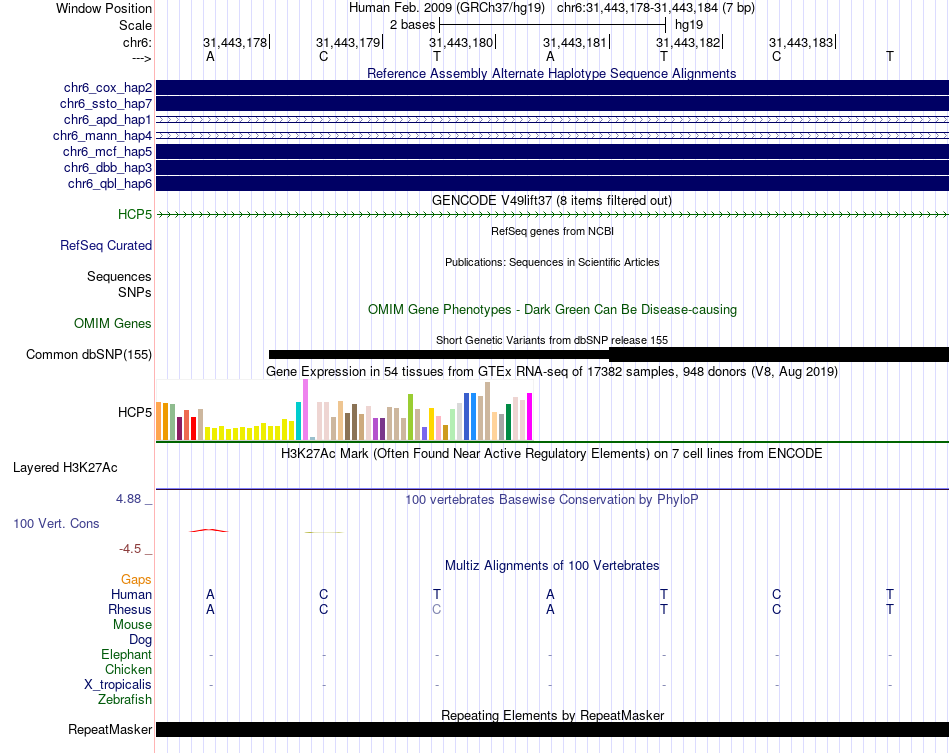Click the -4.5 PhyloP lower scale value
Viewport: 950px width, 753px height.
pyautogui.click(x=130, y=549)
